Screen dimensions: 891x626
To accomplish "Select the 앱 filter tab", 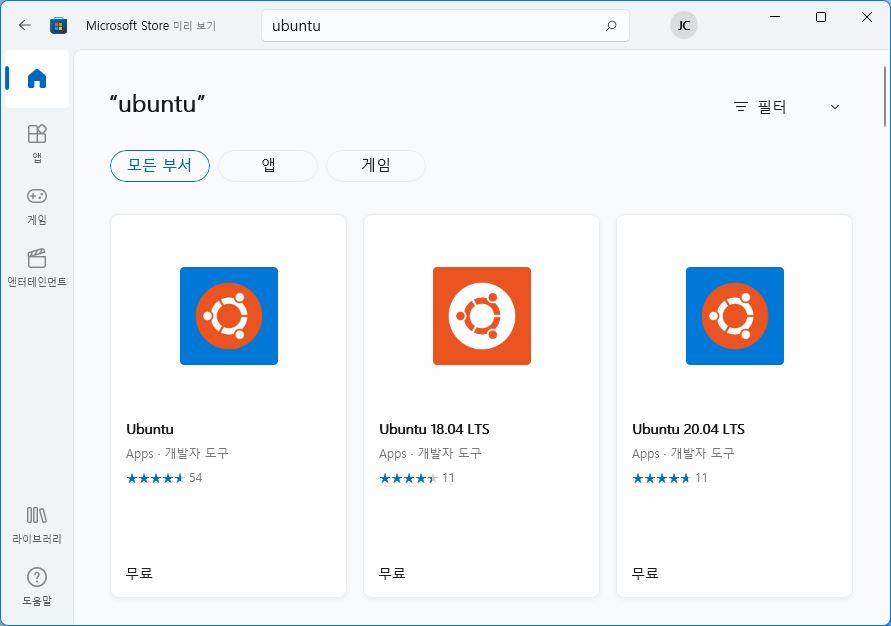I will [268, 166].
